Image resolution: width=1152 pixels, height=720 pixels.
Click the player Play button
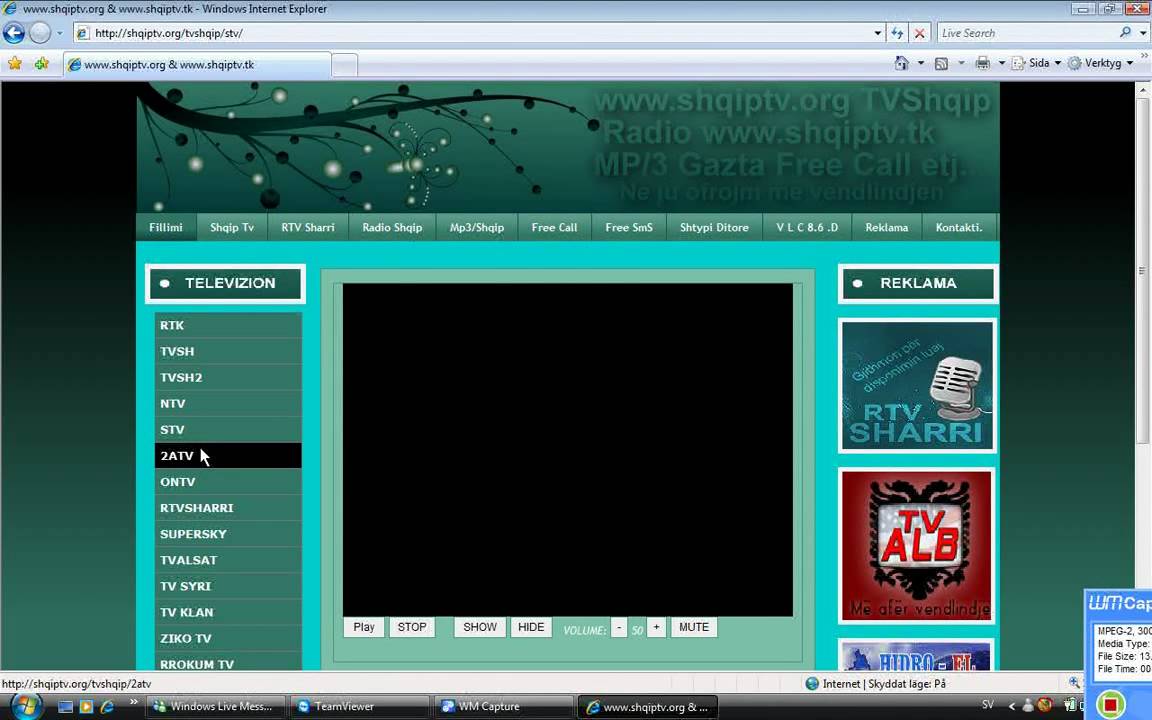tap(364, 627)
